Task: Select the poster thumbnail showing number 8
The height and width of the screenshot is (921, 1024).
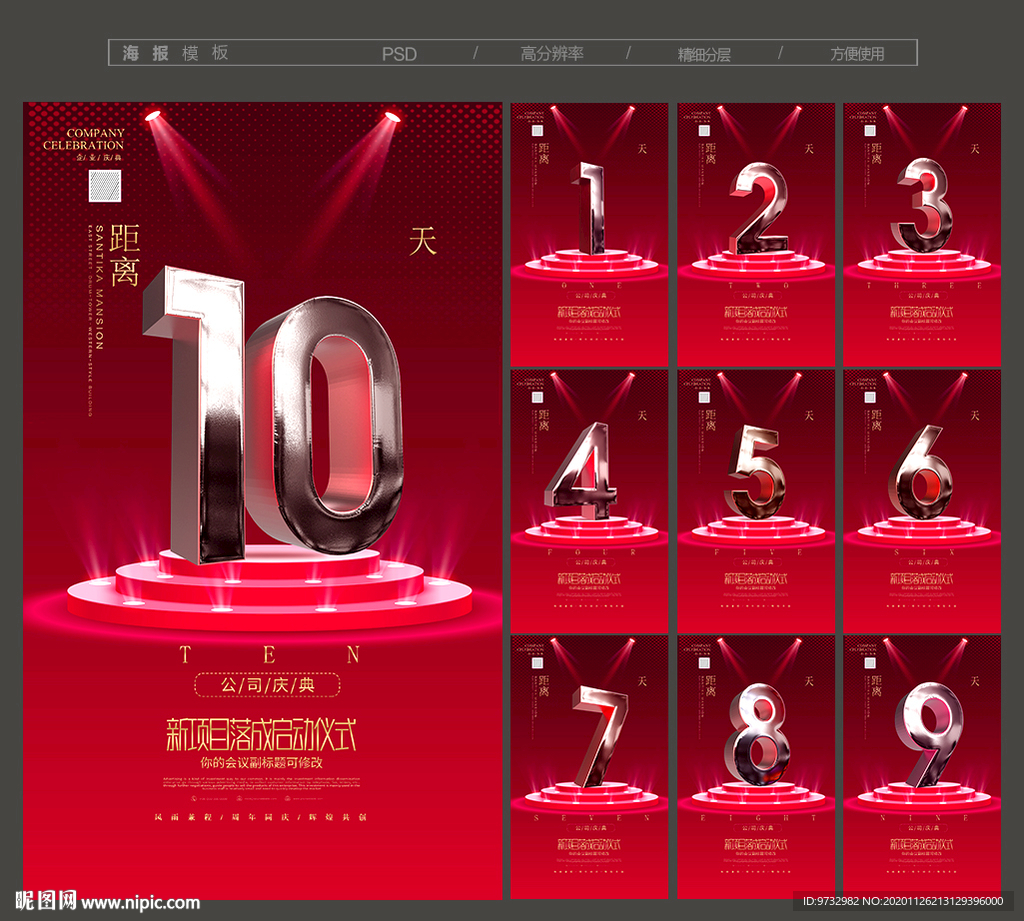Action: tap(756, 767)
